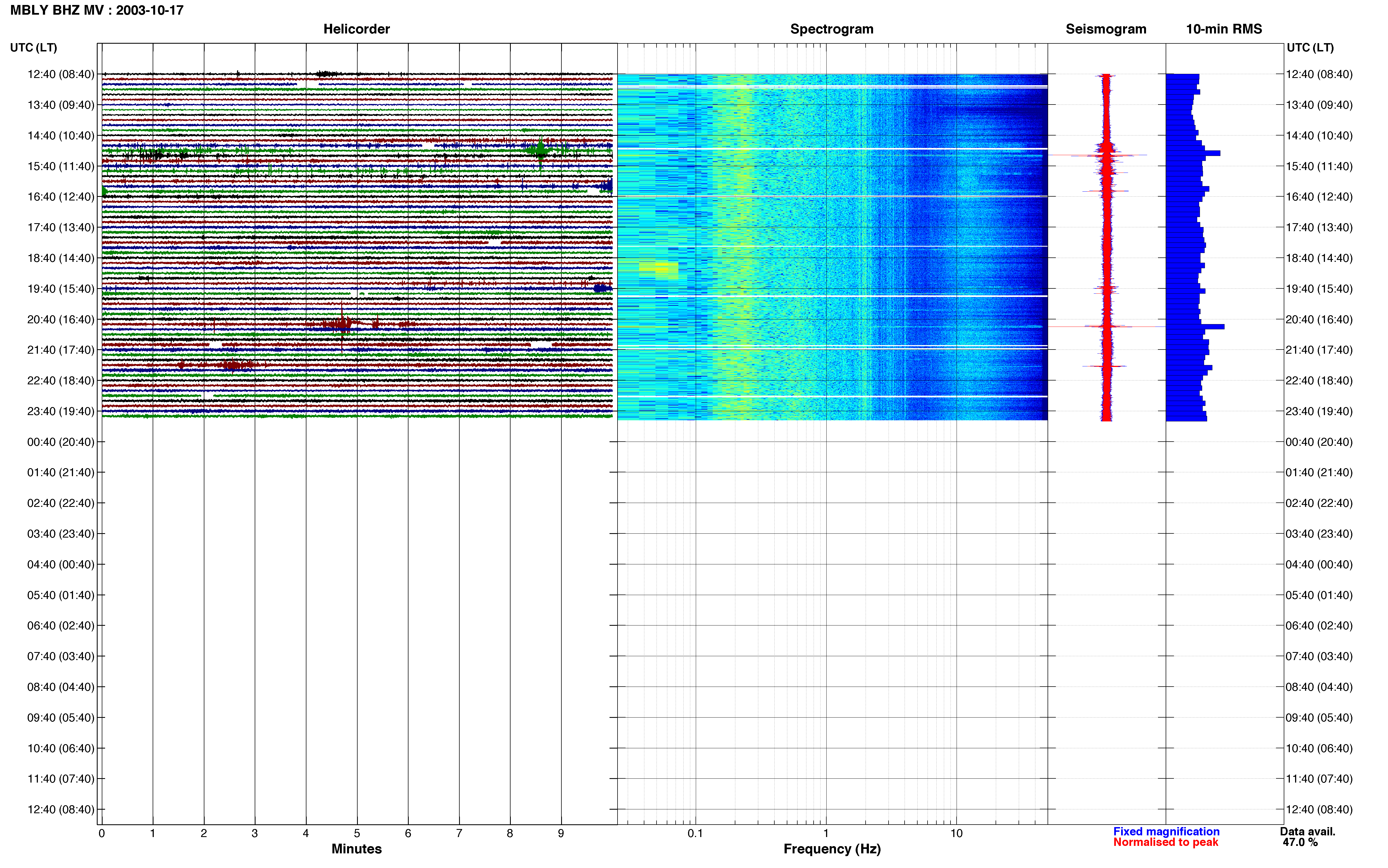Click the '47.0 %' data availability value

[x=1300, y=842]
